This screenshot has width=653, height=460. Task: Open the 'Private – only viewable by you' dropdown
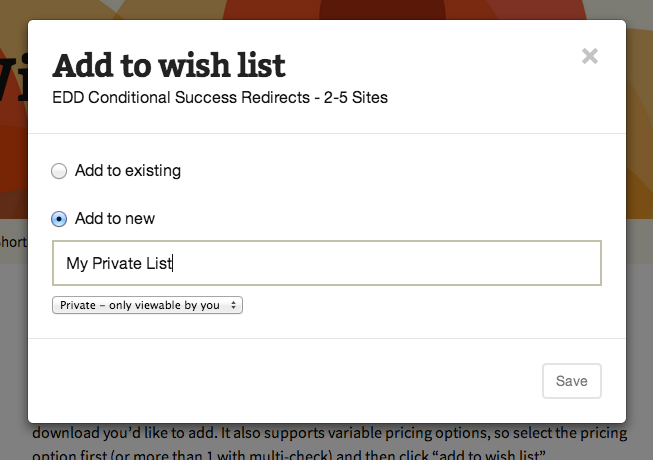pos(147,305)
